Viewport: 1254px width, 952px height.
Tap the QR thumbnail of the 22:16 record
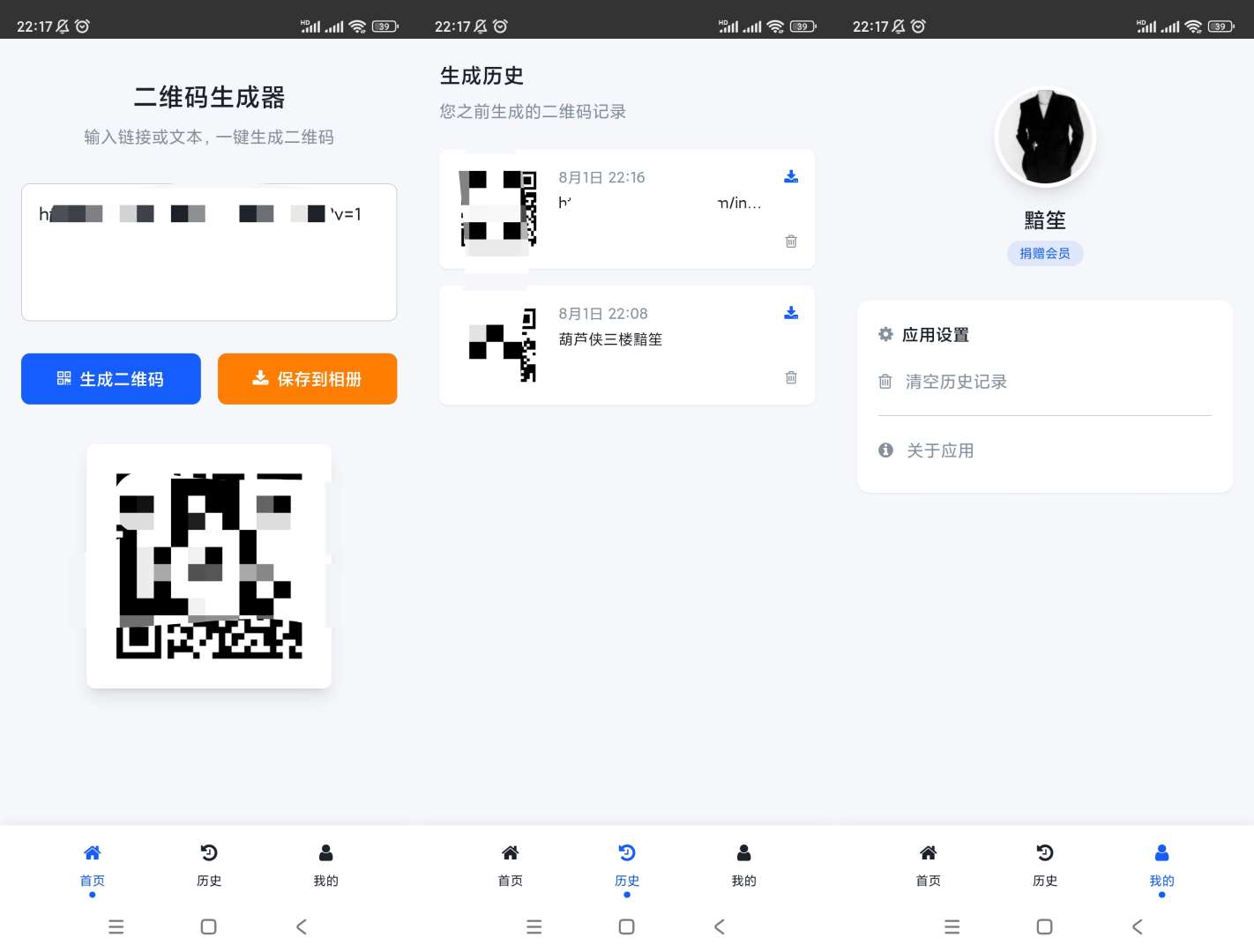(x=498, y=209)
